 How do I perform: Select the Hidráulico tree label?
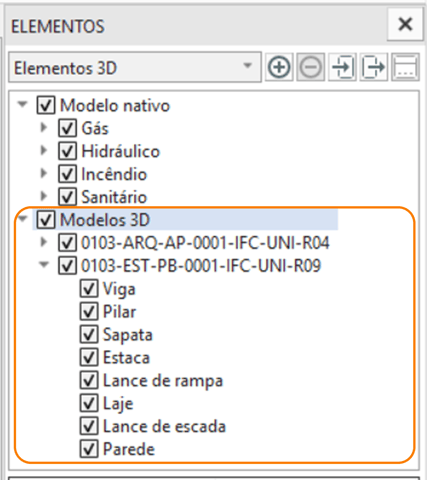point(121,151)
